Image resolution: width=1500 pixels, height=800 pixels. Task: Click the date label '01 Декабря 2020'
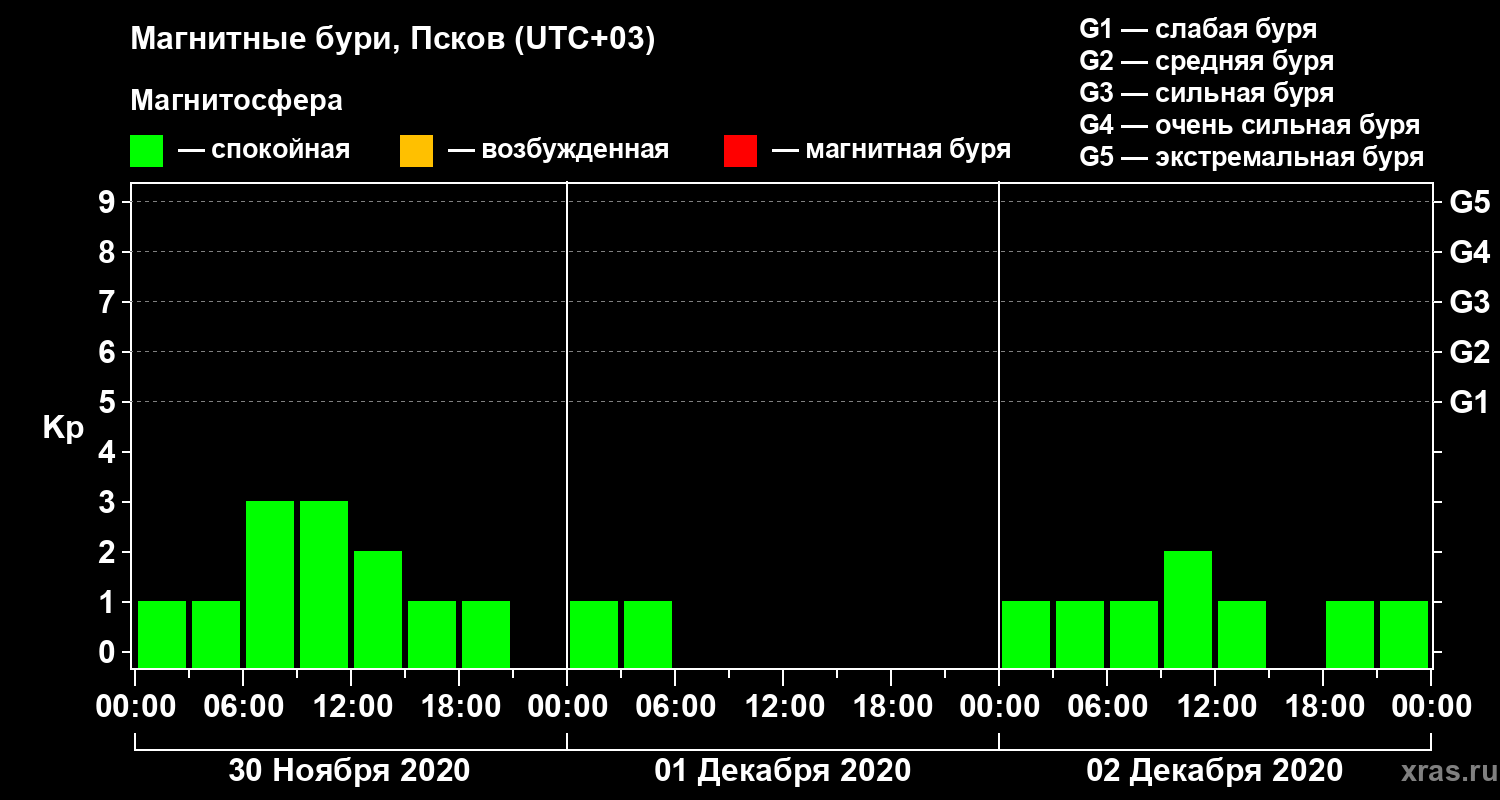point(783,771)
